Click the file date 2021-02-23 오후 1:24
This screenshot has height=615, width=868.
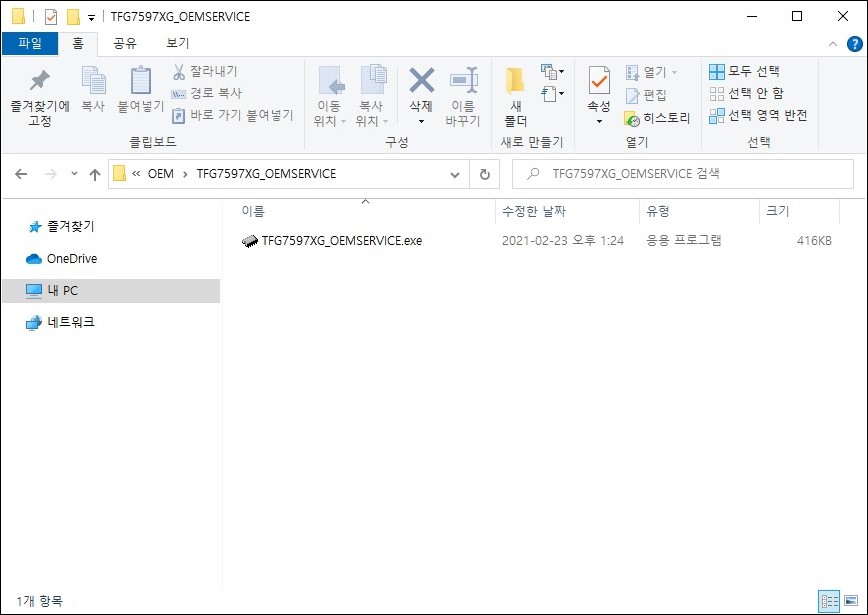pos(562,241)
